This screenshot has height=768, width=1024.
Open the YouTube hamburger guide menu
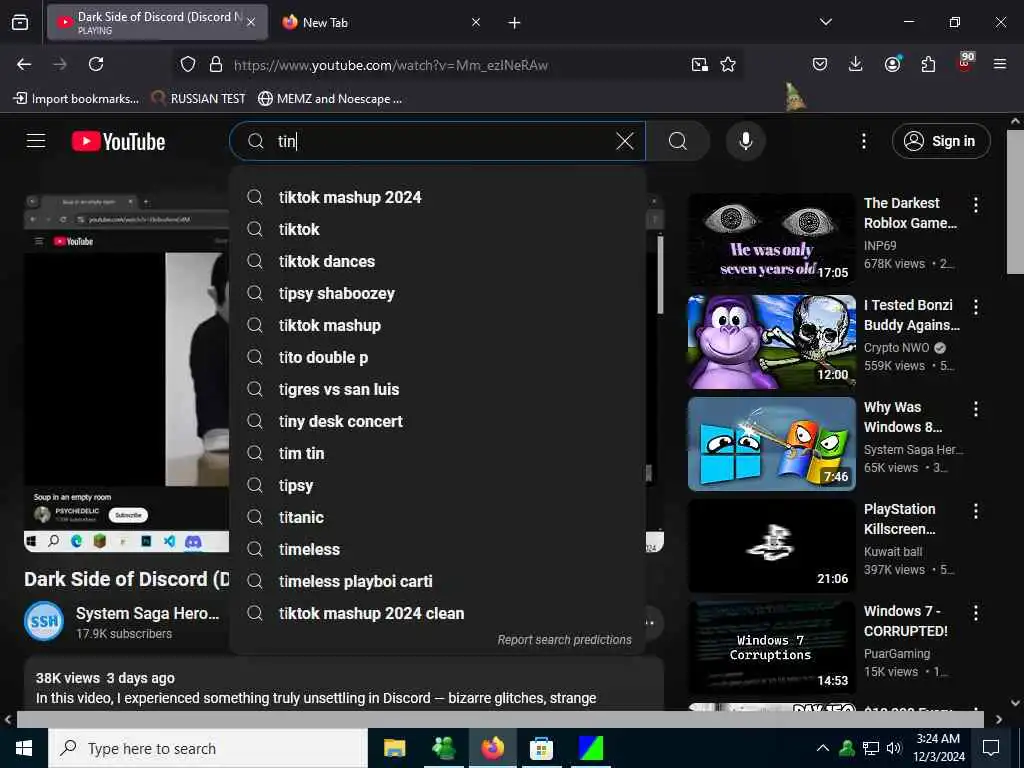(x=36, y=140)
